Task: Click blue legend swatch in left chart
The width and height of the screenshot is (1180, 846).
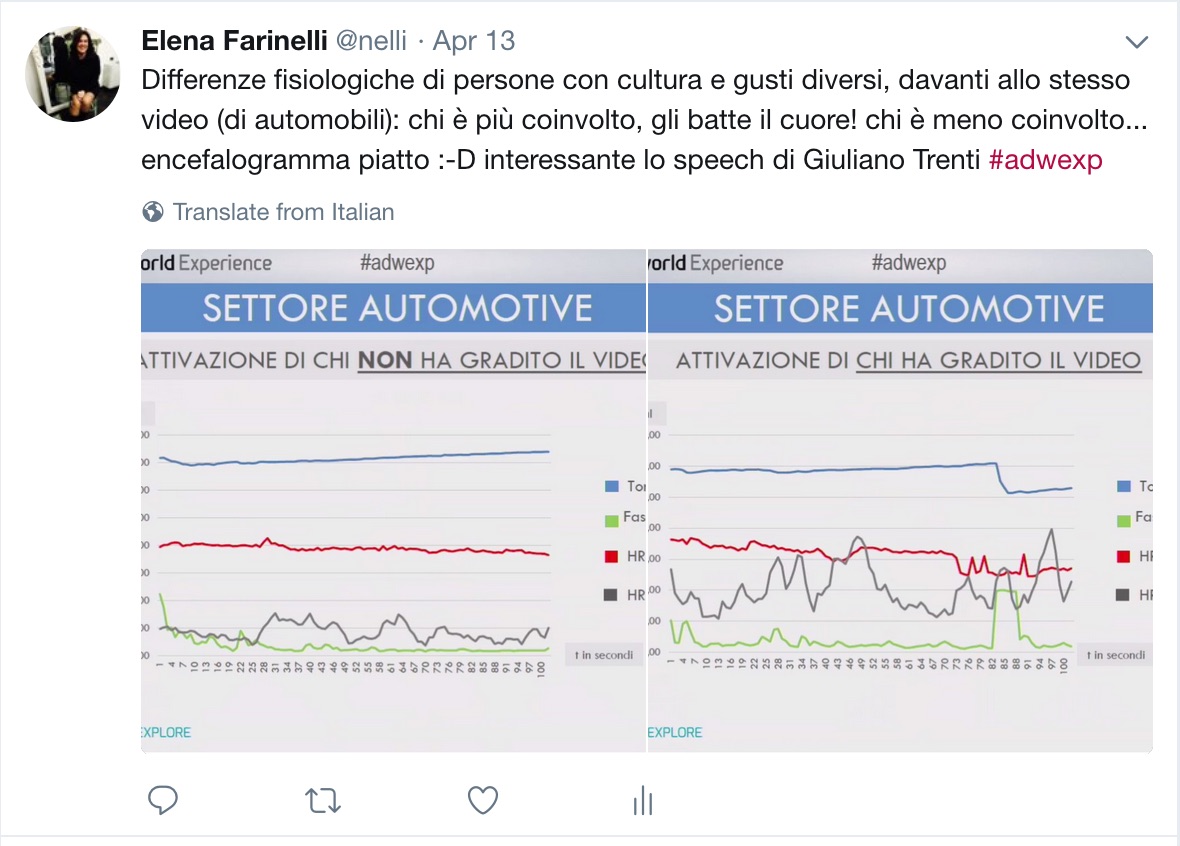Action: tap(612, 487)
